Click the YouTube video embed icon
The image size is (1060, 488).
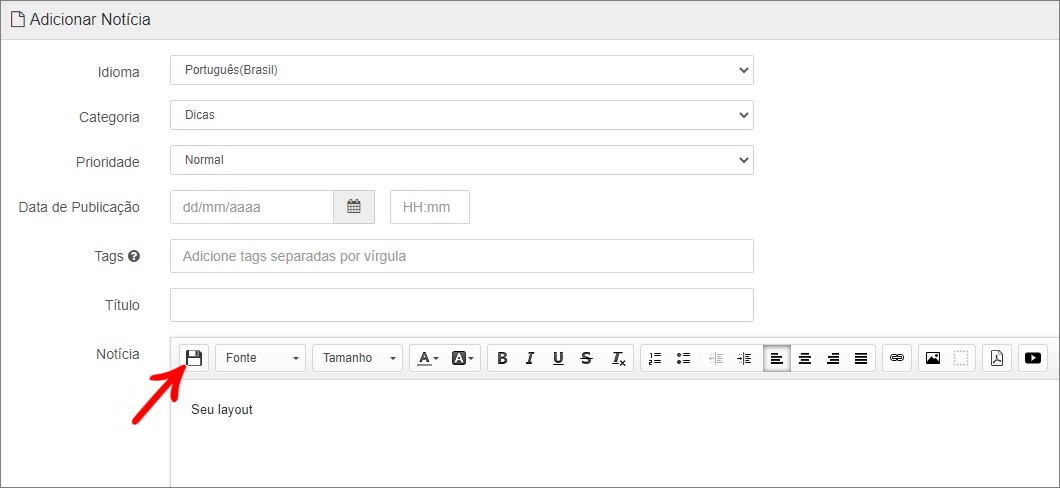[1033, 358]
